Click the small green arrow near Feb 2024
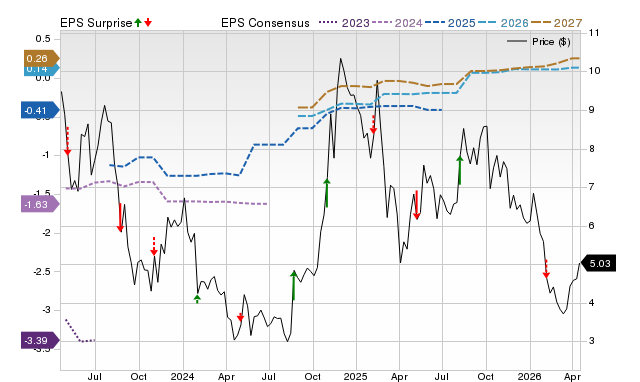Image resolution: width=640 pixels, height=382 pixels. pos(197,299)
